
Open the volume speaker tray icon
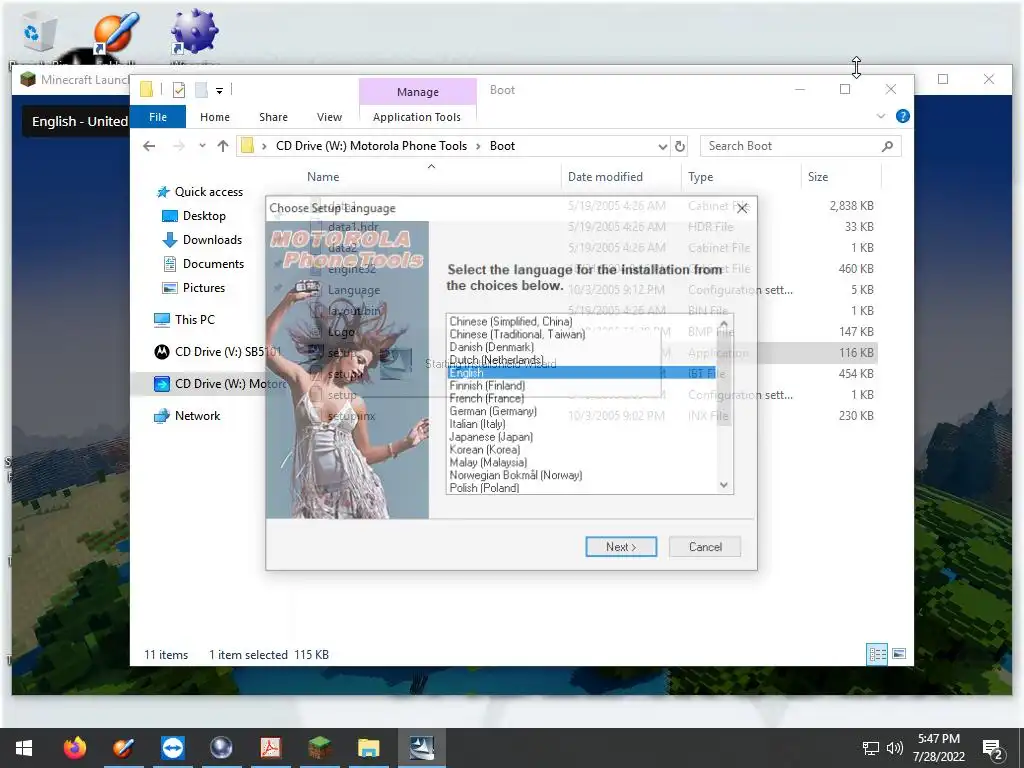(895, 748)
